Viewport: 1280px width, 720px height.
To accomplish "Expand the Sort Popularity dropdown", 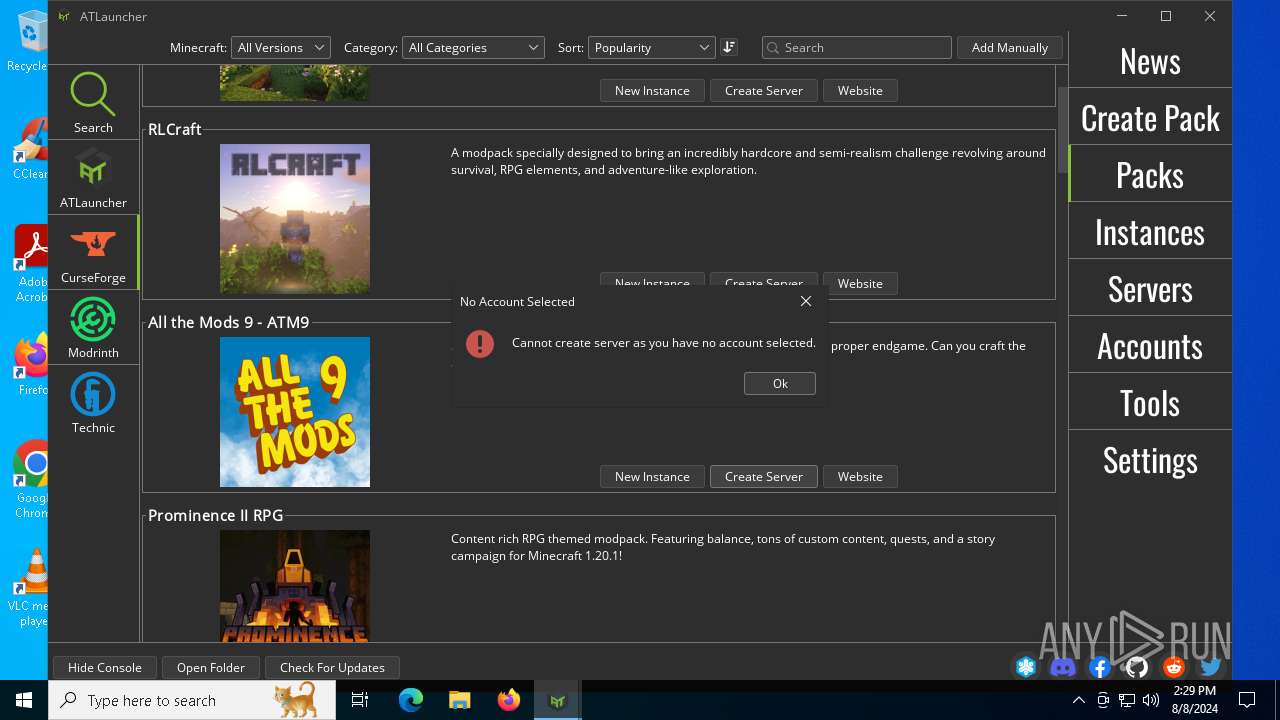I will click(x=651, y=47).
